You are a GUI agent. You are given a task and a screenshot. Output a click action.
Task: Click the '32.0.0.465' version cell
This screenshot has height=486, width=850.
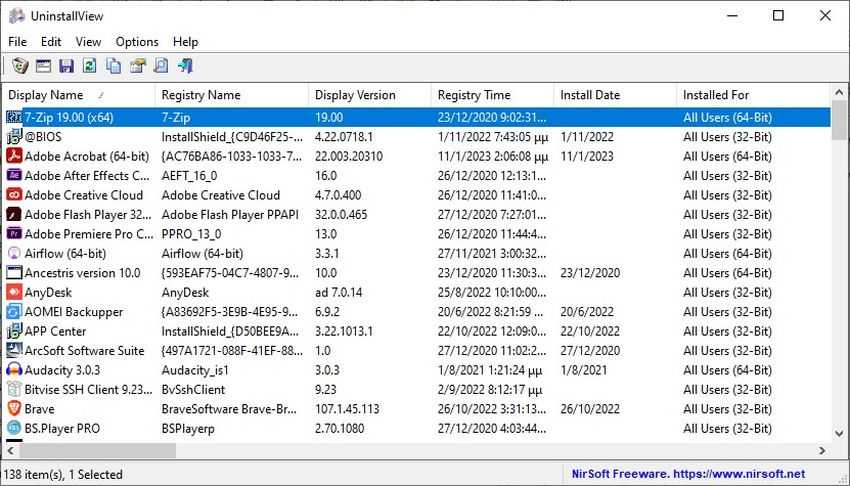[x=341, y=215]
